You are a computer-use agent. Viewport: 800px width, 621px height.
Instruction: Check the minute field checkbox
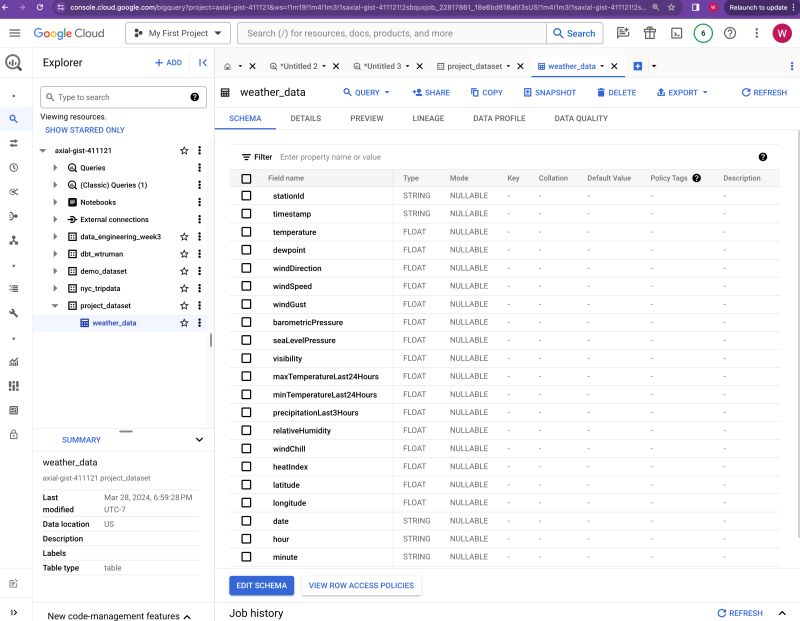click(x=246, y=557)
